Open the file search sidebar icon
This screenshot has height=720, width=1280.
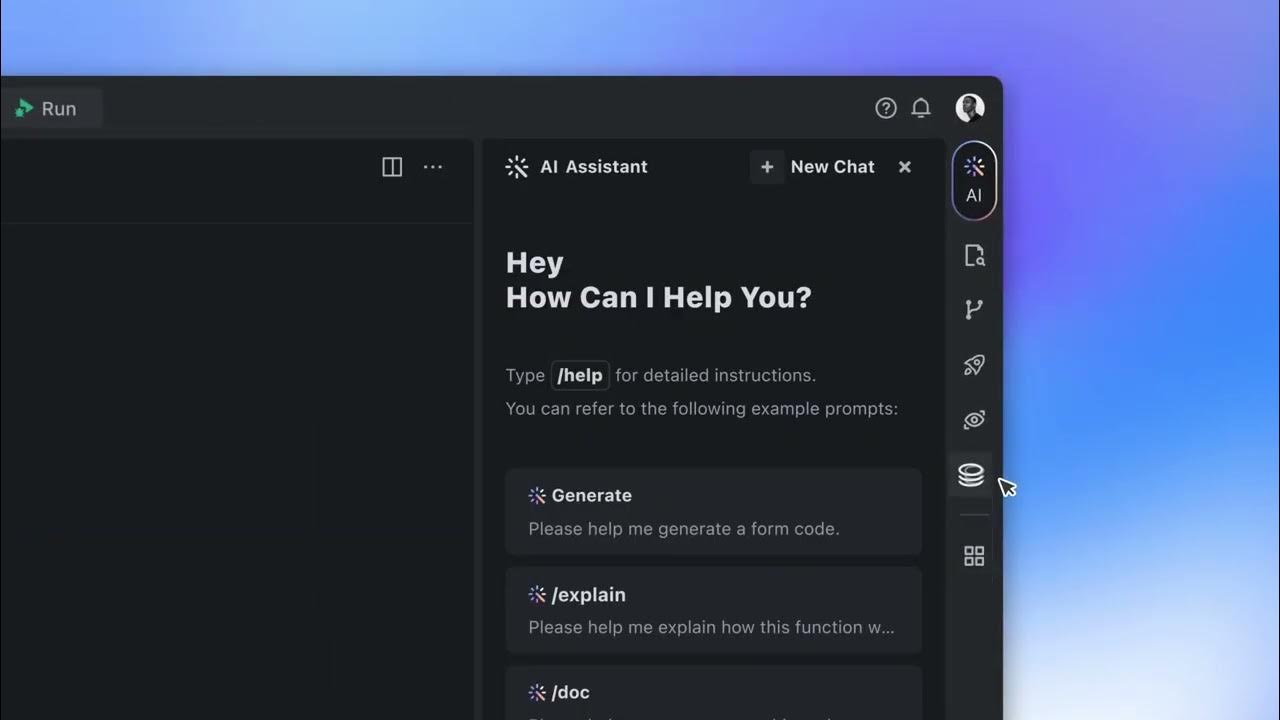[974, 256]
